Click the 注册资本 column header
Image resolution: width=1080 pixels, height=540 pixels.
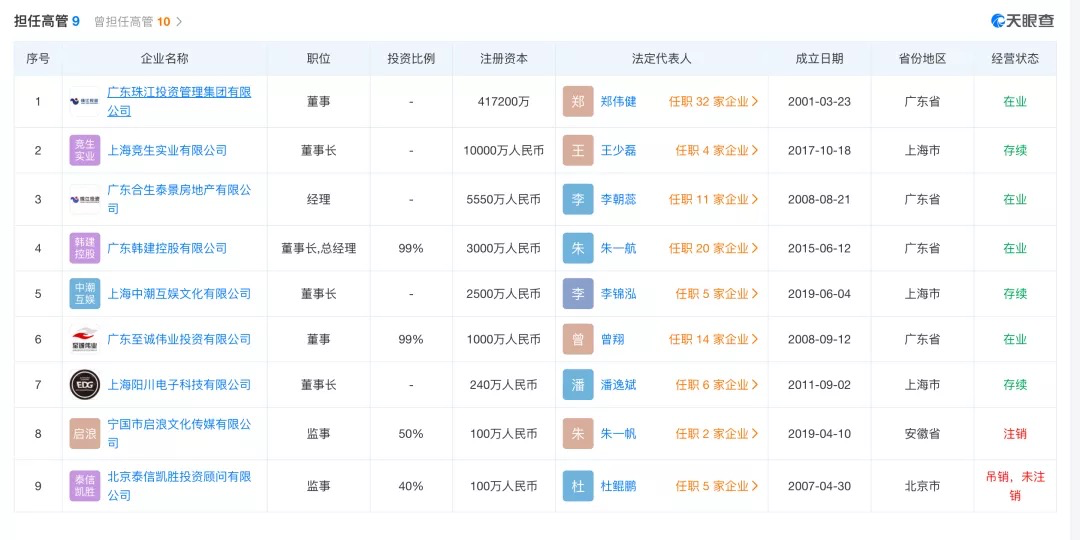pyautogui.click(x=504, y=59)
